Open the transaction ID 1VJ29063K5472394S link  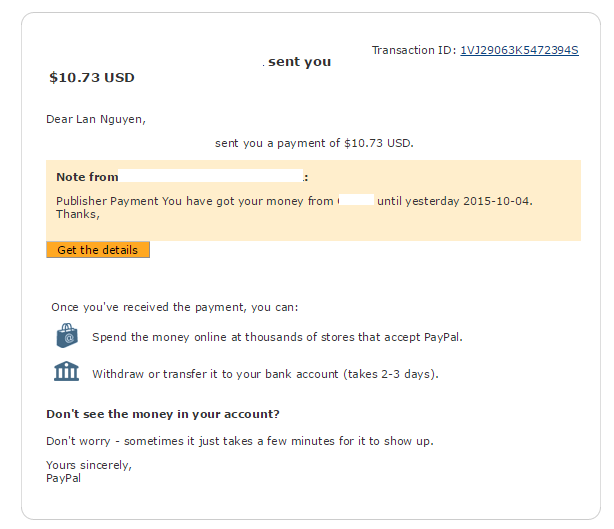(518, 50)
